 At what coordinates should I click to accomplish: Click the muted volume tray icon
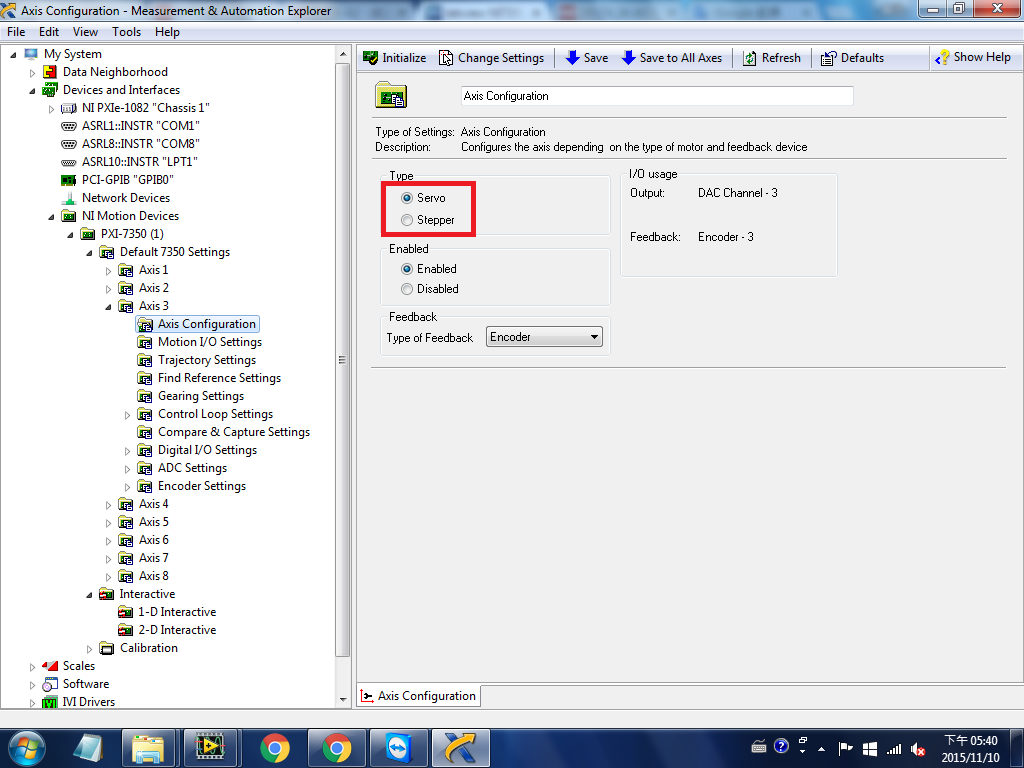click(x=918, y=749)
